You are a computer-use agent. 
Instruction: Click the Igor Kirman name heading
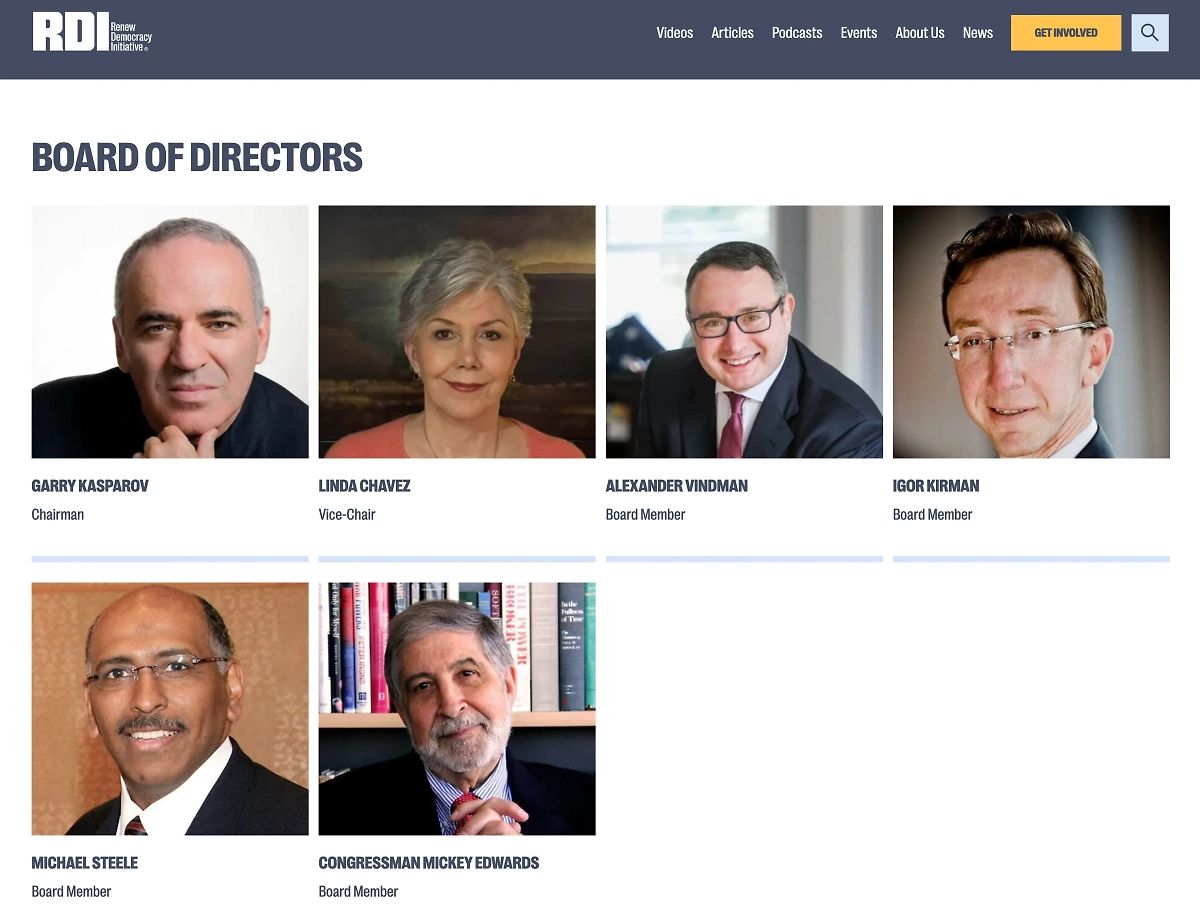click(x=935, y=486)
